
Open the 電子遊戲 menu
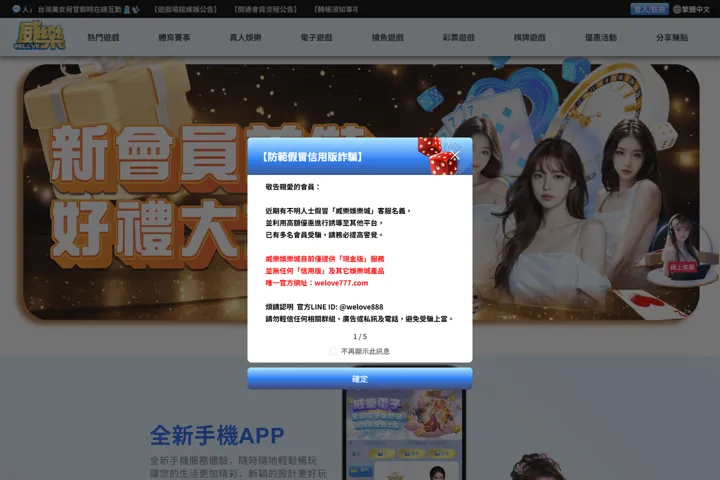(x=316, y=38)
